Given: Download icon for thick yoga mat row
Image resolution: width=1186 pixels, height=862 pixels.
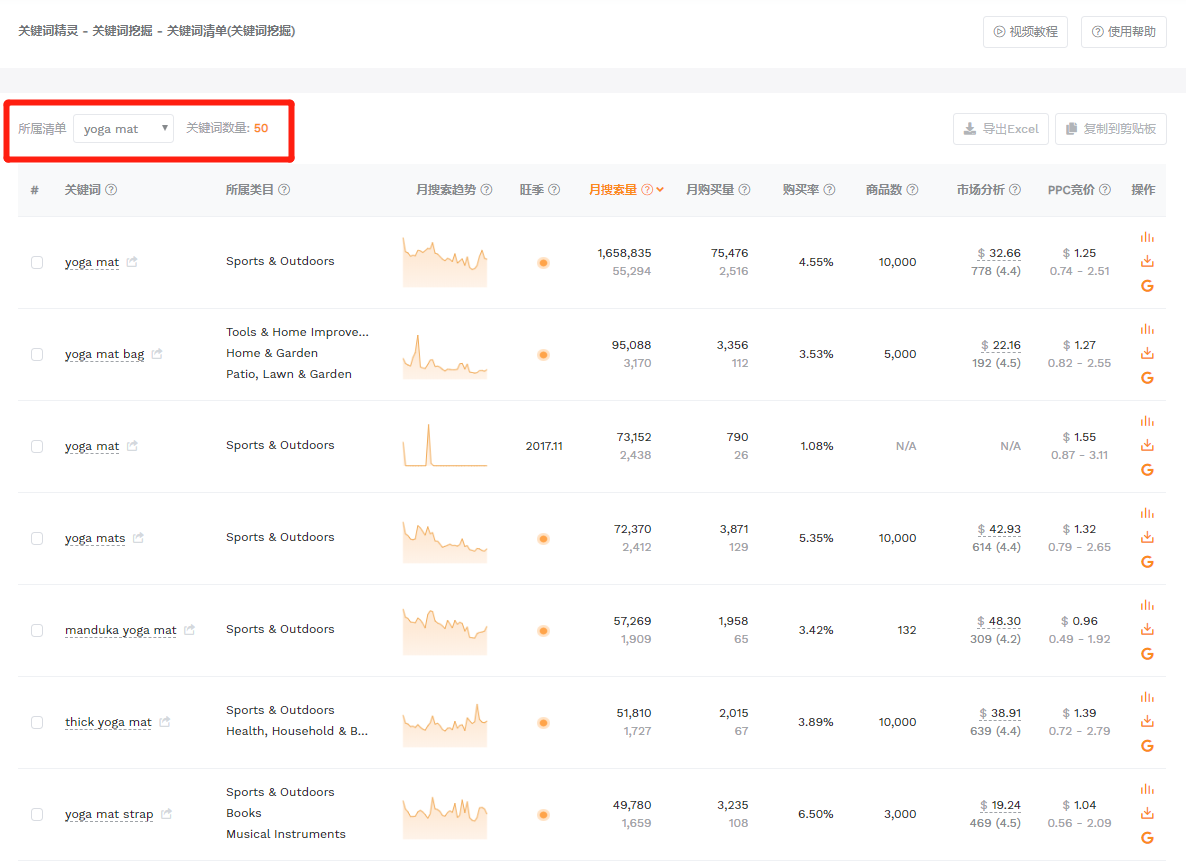Looking at the screenshot, I should click(1147, 721).
